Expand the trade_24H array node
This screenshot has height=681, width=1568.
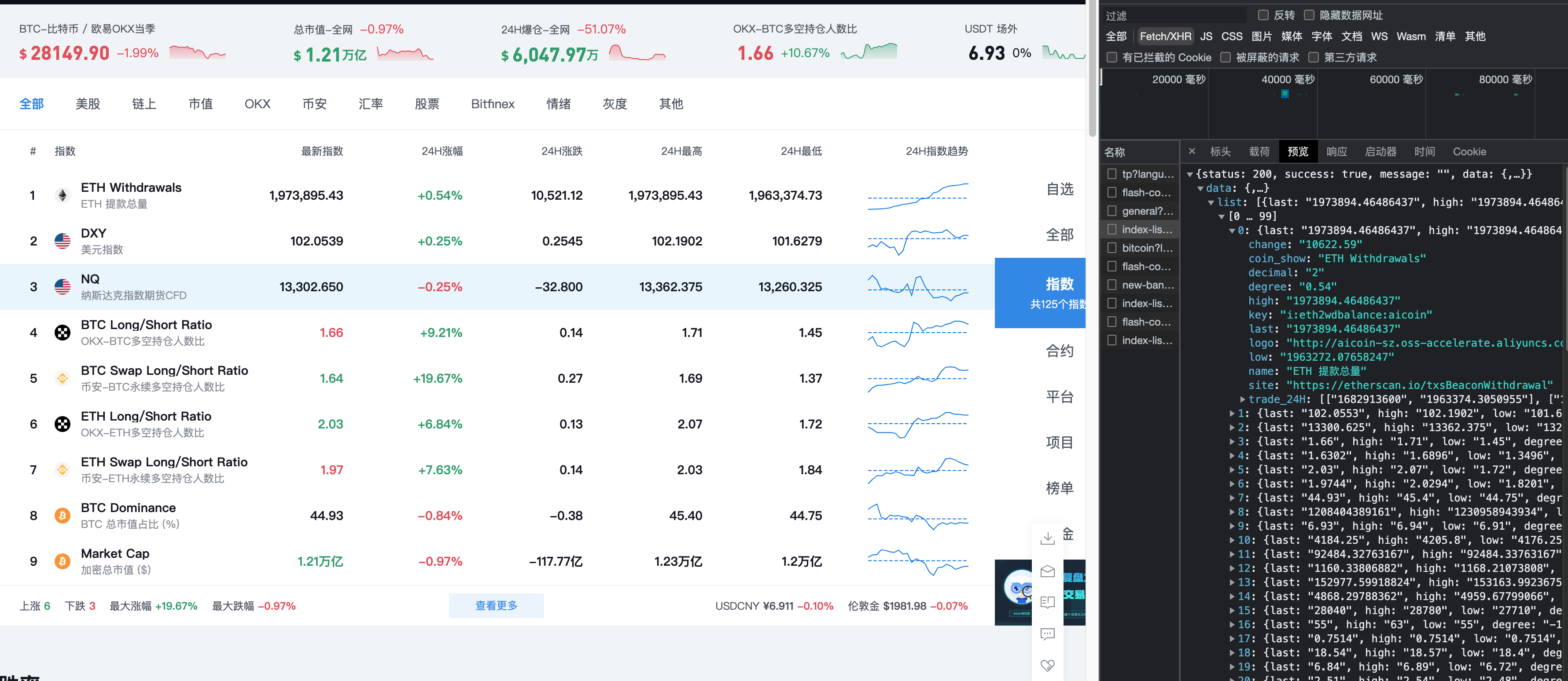coord(1242,399)
